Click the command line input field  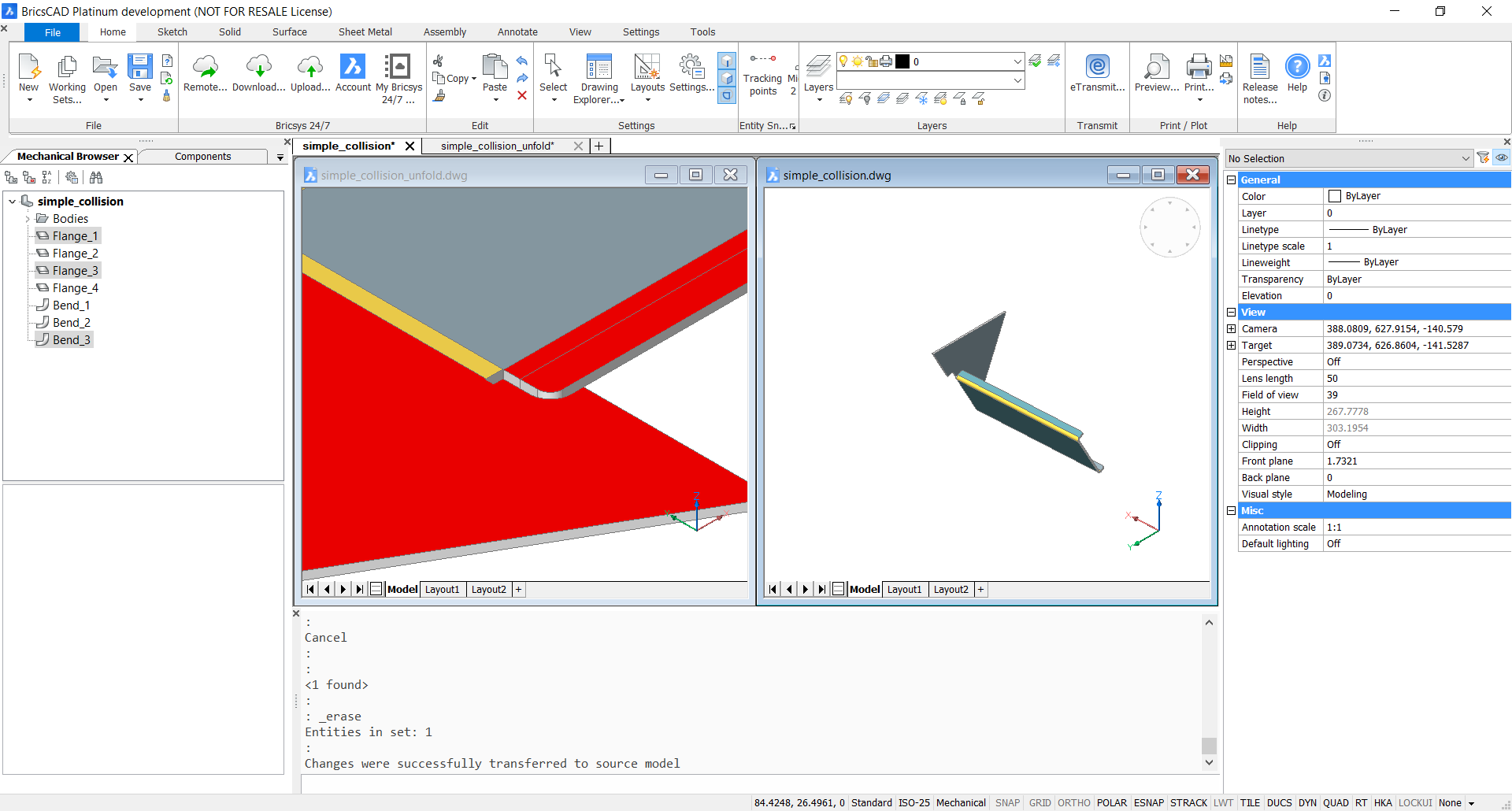[x=756, y=784]
